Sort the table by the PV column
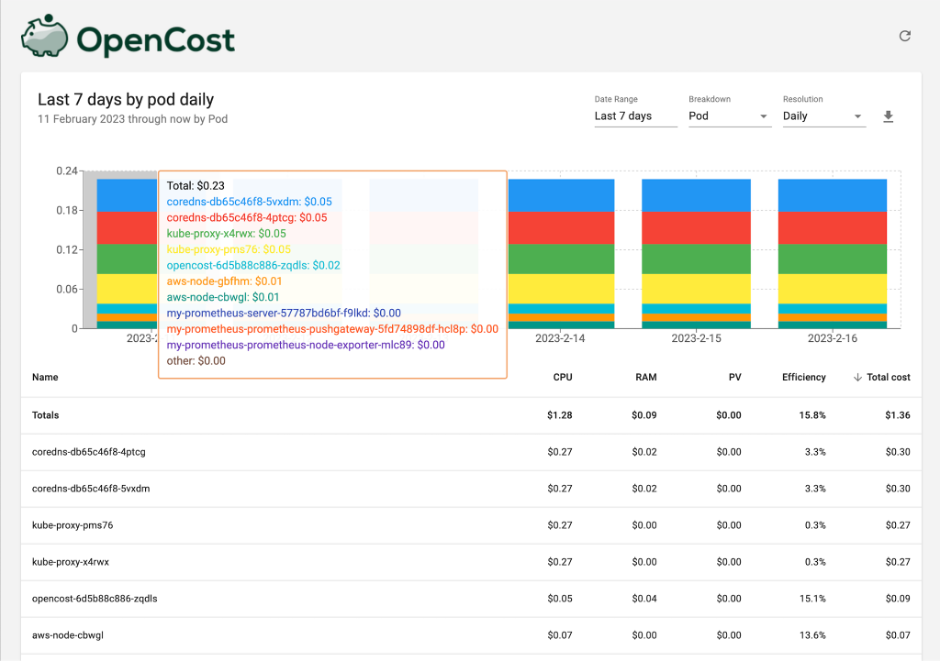Screen dimensions: 940x662 click(734, 377)
